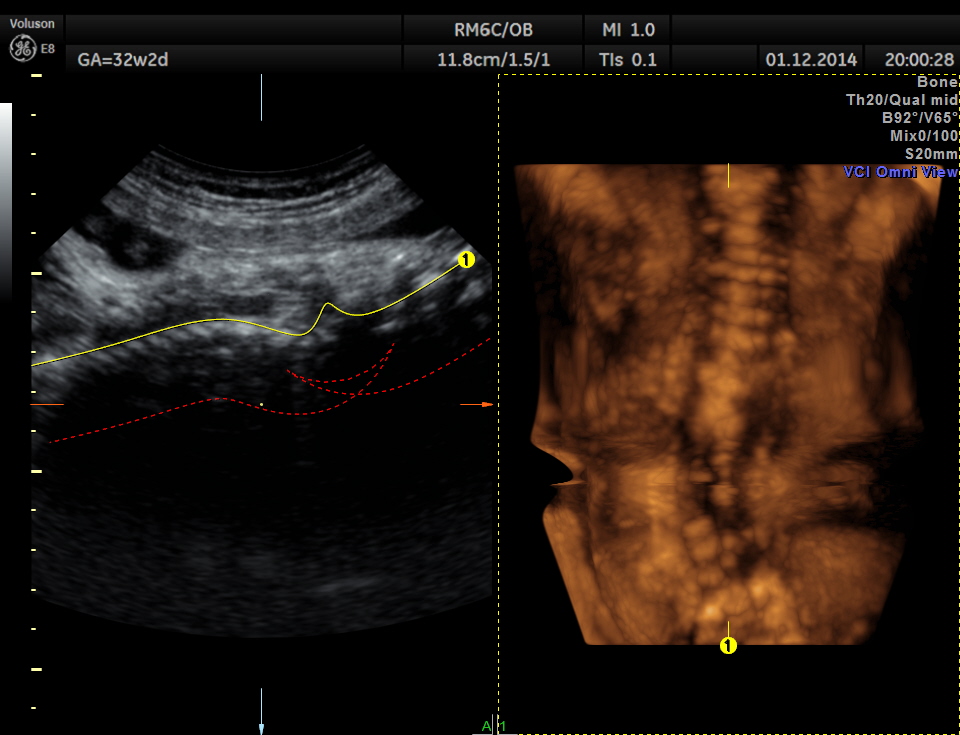This screenshot has height=735, width=960.
Task: Click the yellow tick at top of 3D render
Action: (x=728, y=176)
